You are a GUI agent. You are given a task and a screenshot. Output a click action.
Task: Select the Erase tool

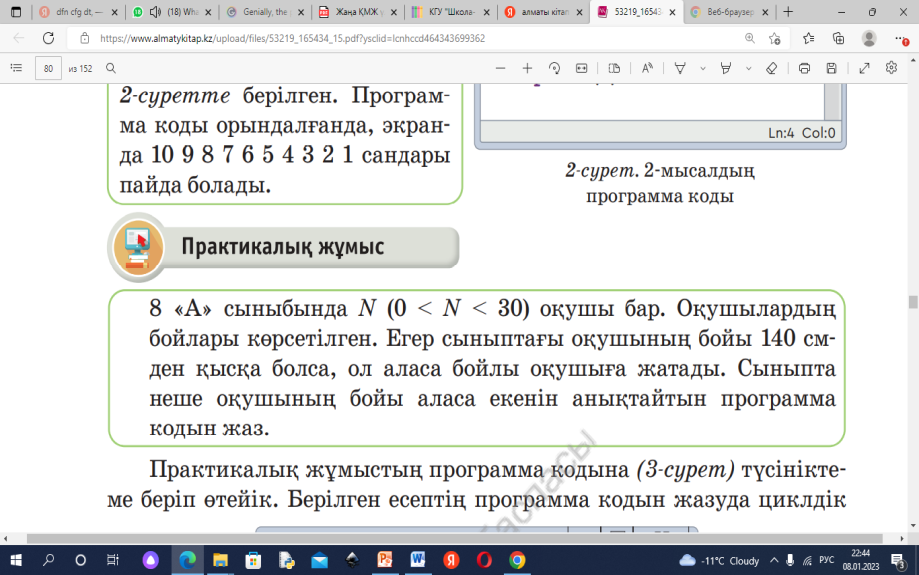coord(771,68)
